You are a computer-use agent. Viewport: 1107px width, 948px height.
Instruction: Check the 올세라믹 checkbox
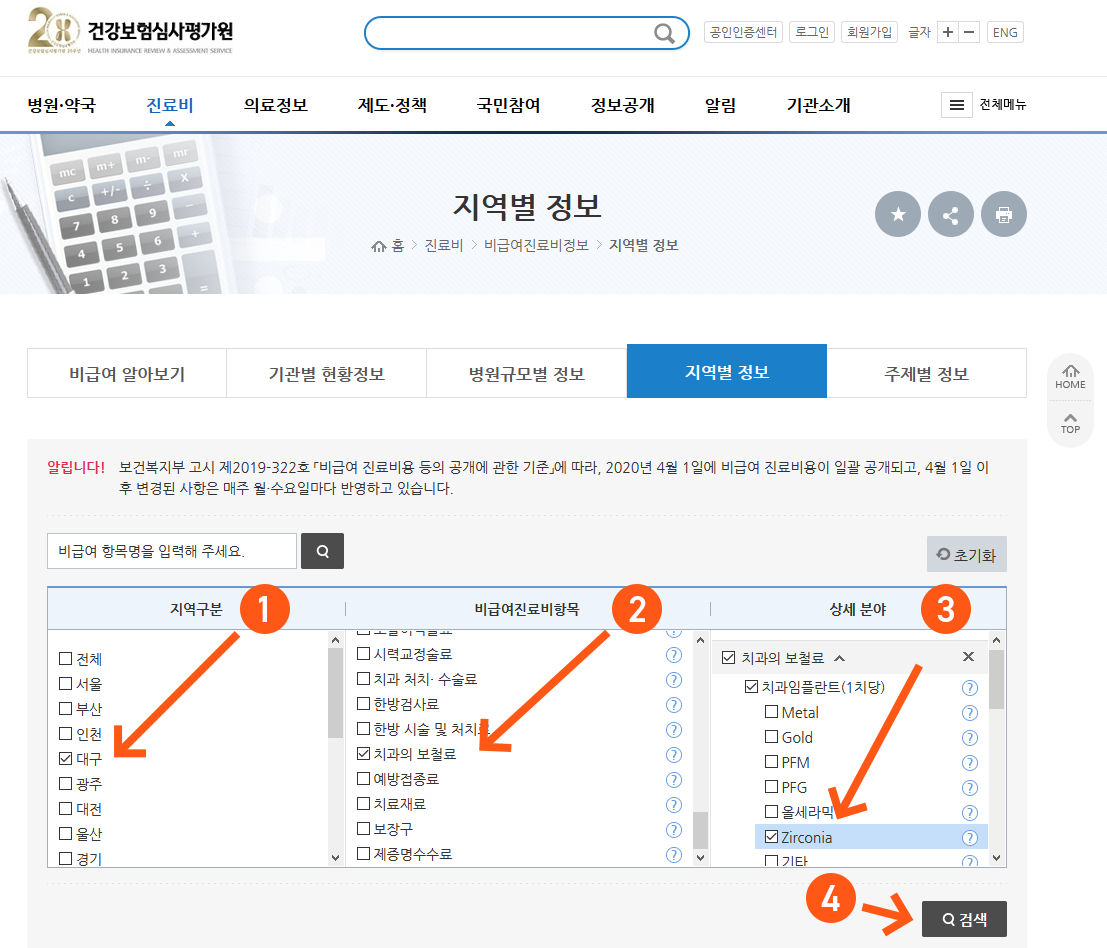coord(772,811)
